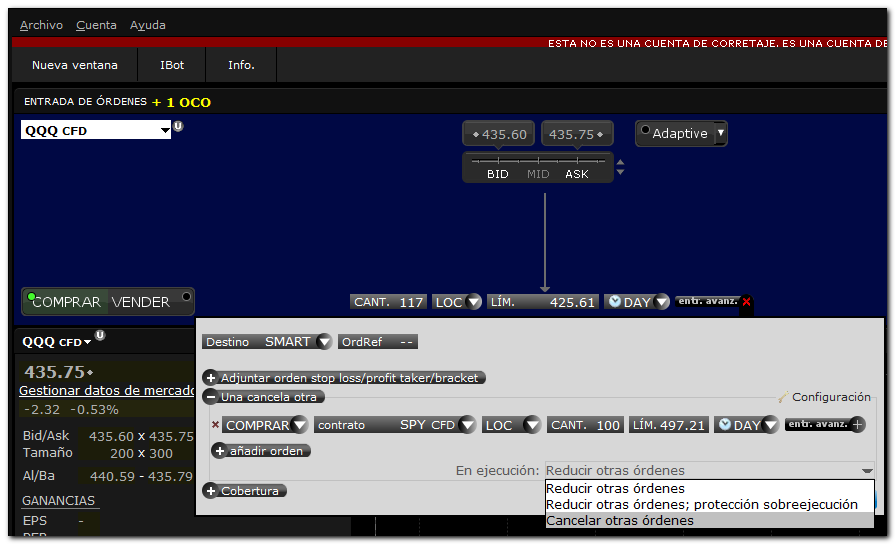Edit the LÍM. 425.61 limit price field

point(542,302)
